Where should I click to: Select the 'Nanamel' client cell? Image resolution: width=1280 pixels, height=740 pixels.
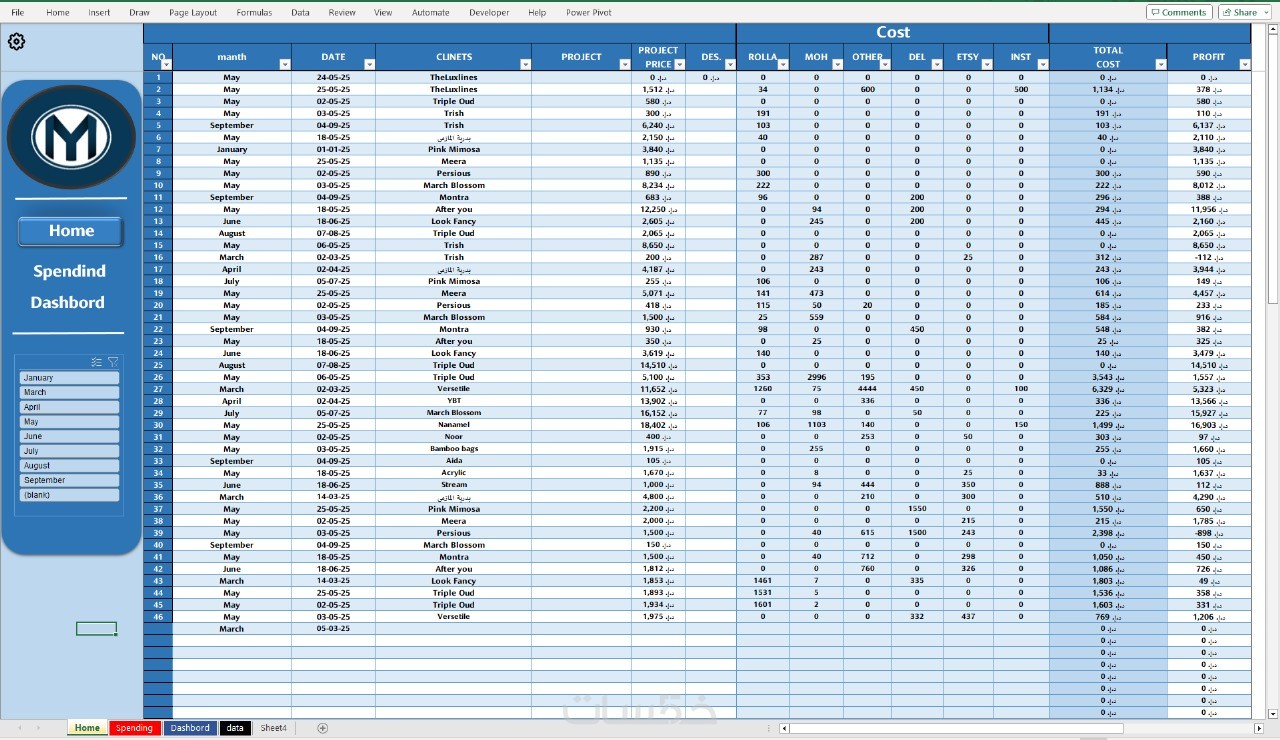[454, 425]
